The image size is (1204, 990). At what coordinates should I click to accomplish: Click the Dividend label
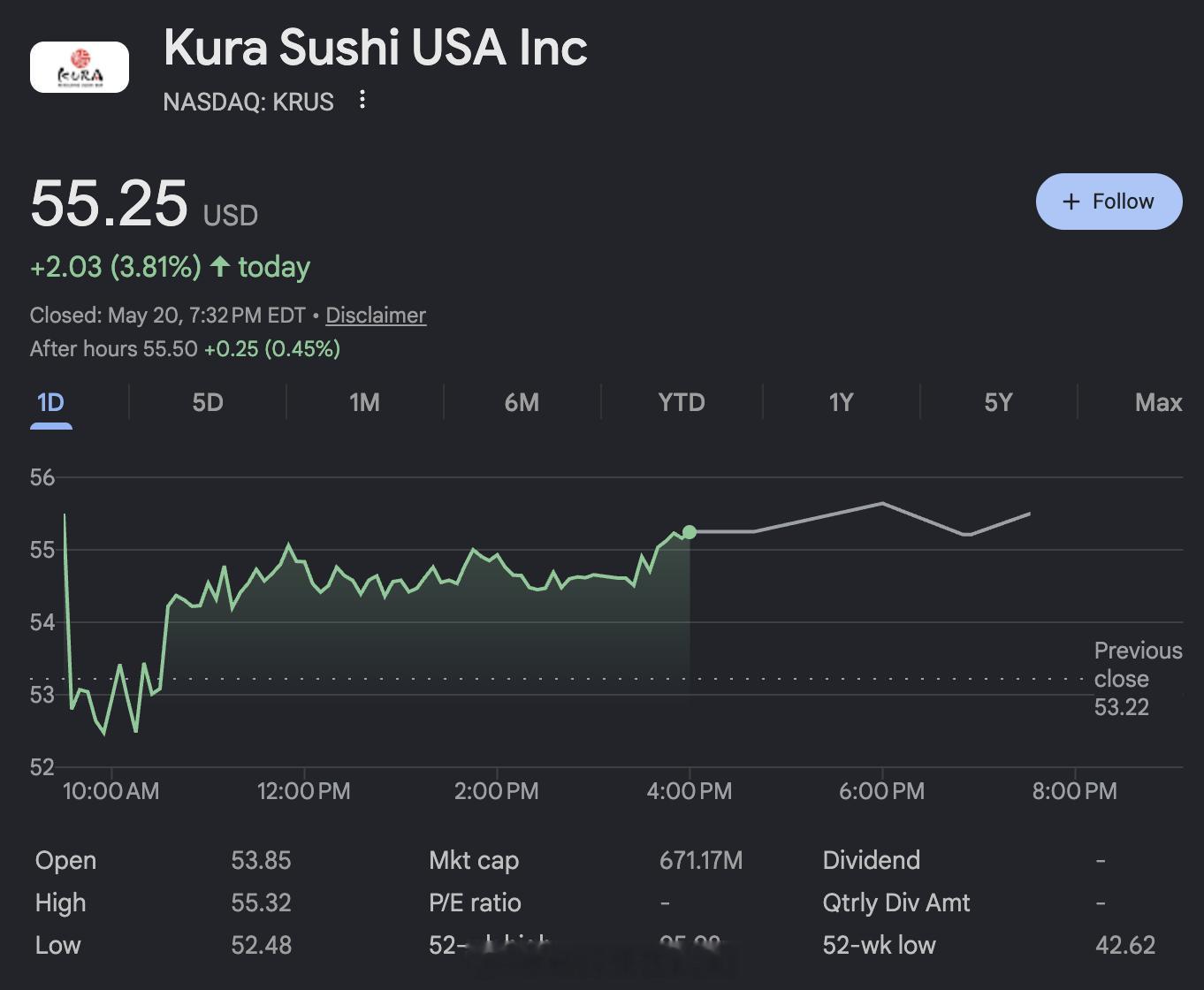[x=872, y=861]
